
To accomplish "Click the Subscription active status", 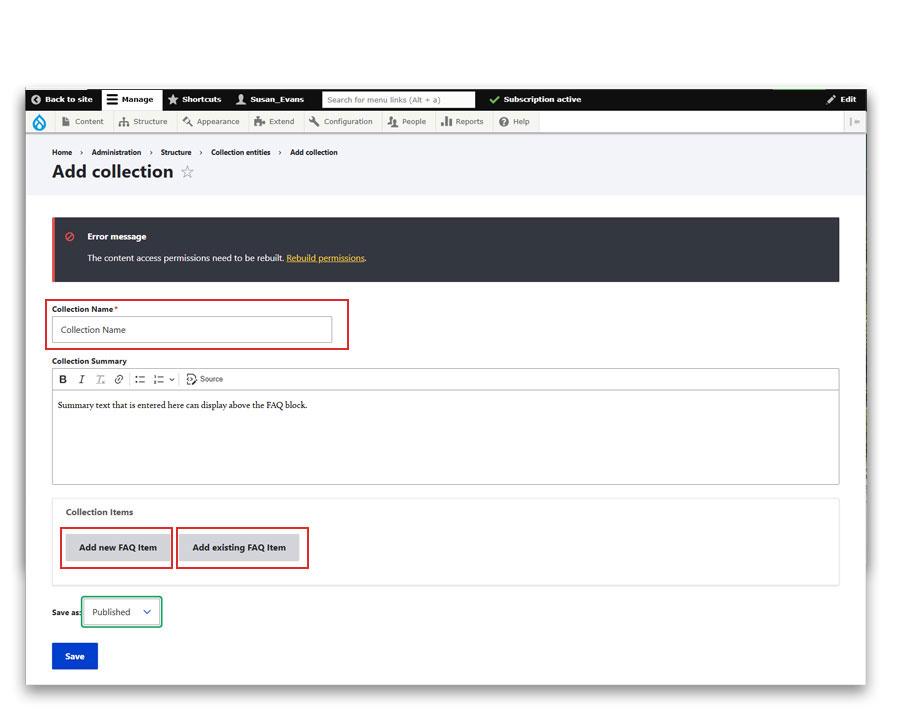I will (535, 99).
